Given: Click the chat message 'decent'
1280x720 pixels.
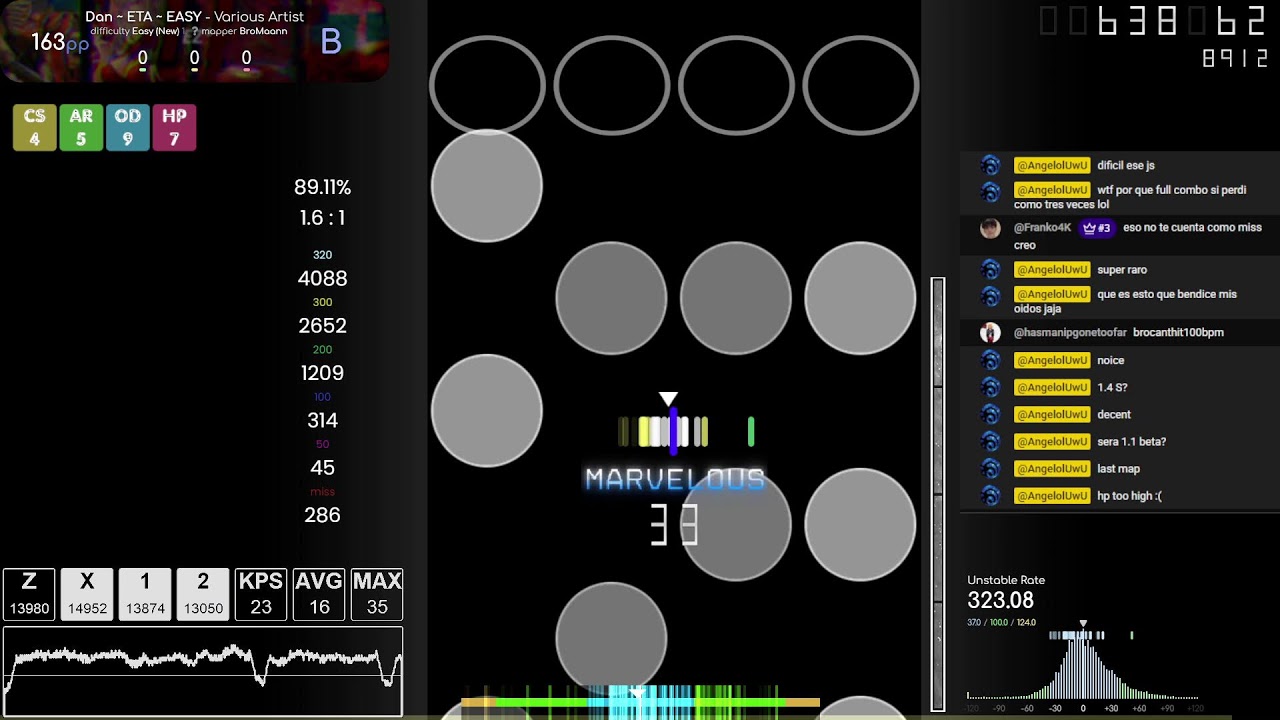Looking at the screenshot, I should [1114, 415].
